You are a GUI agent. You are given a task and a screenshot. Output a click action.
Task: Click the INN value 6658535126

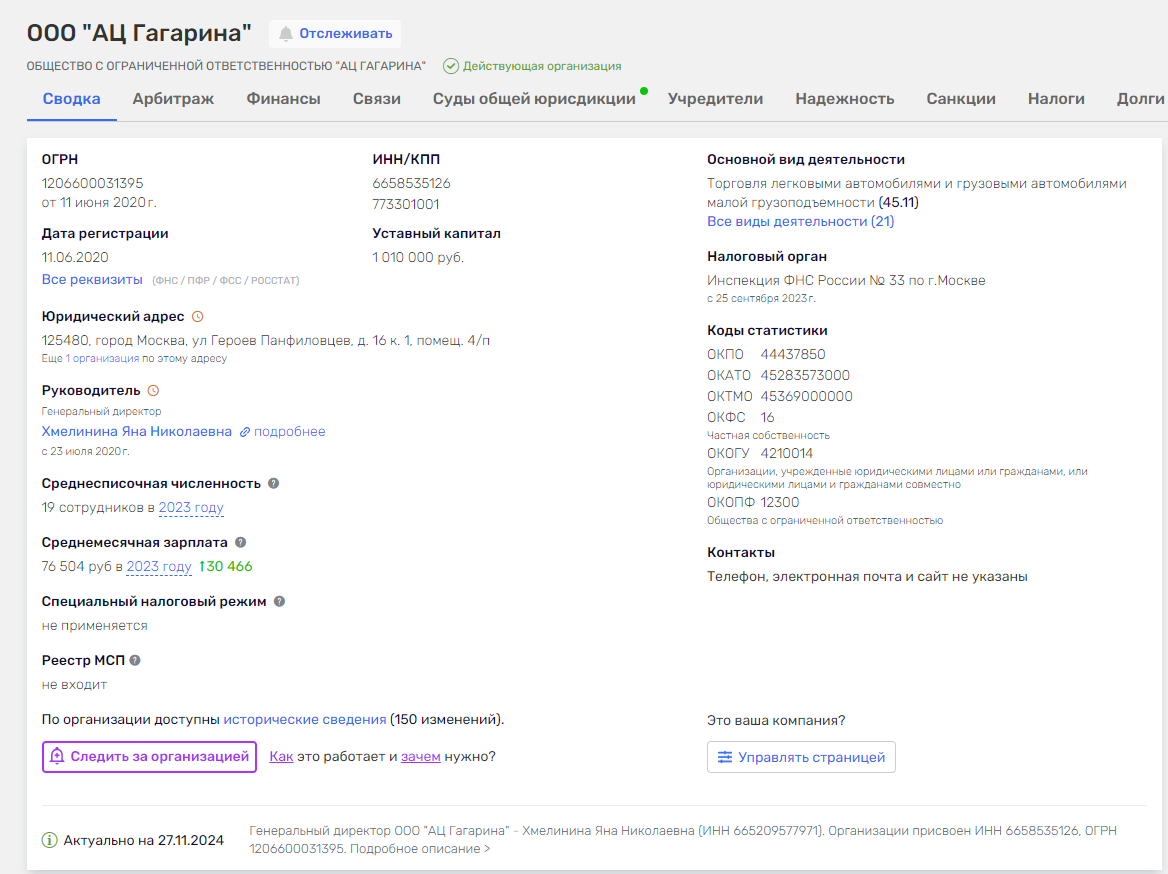tap(411, 183)
